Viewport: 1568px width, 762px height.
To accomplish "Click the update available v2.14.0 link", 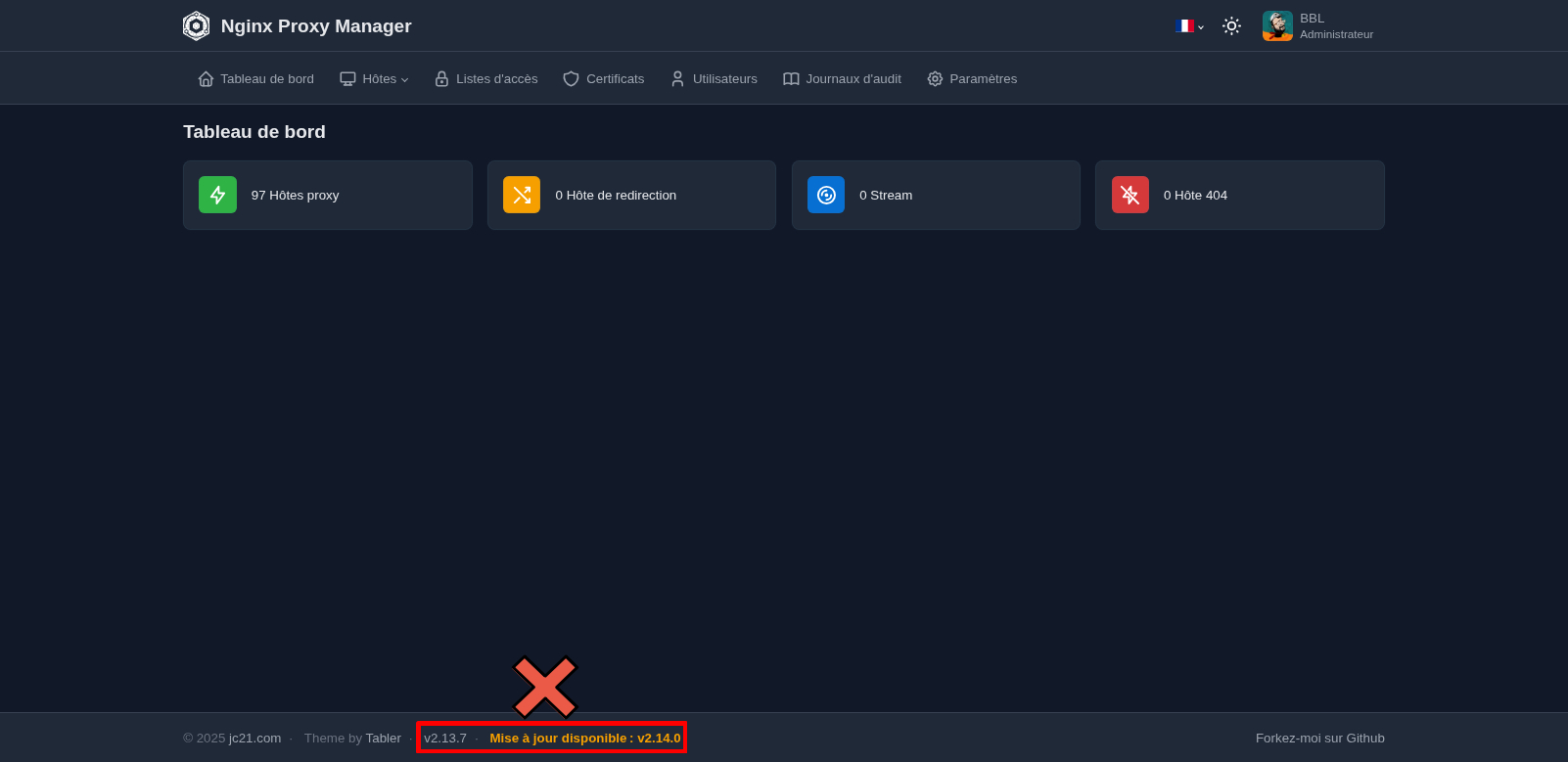I will (584, 739).
